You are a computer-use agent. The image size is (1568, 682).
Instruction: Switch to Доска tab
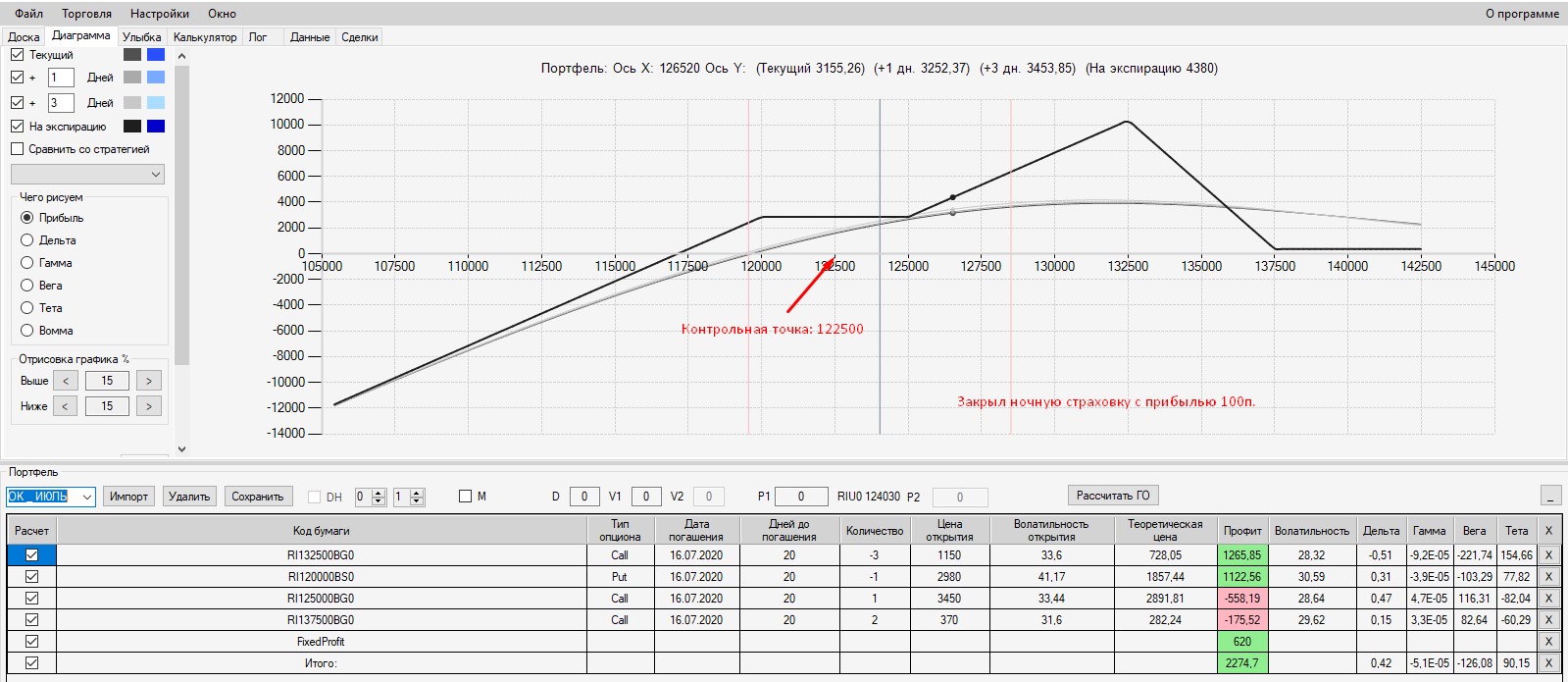click(x=24, y=37)
